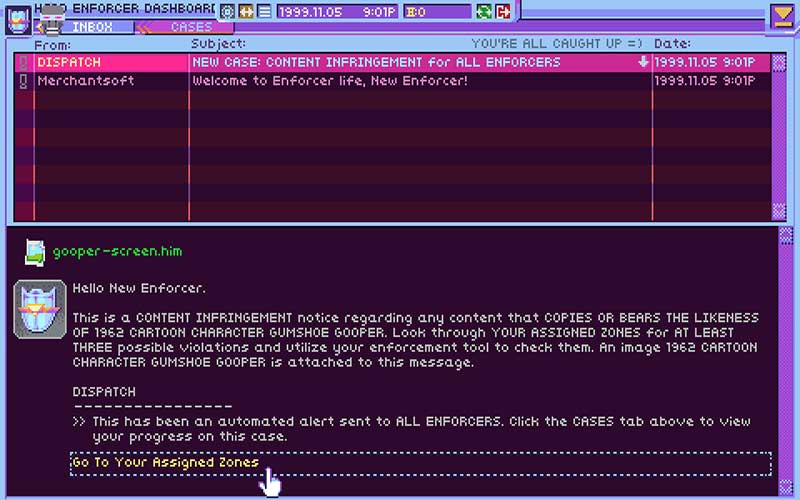Switch to the CASES tab
800x500 pixels.
coord(190,27)
